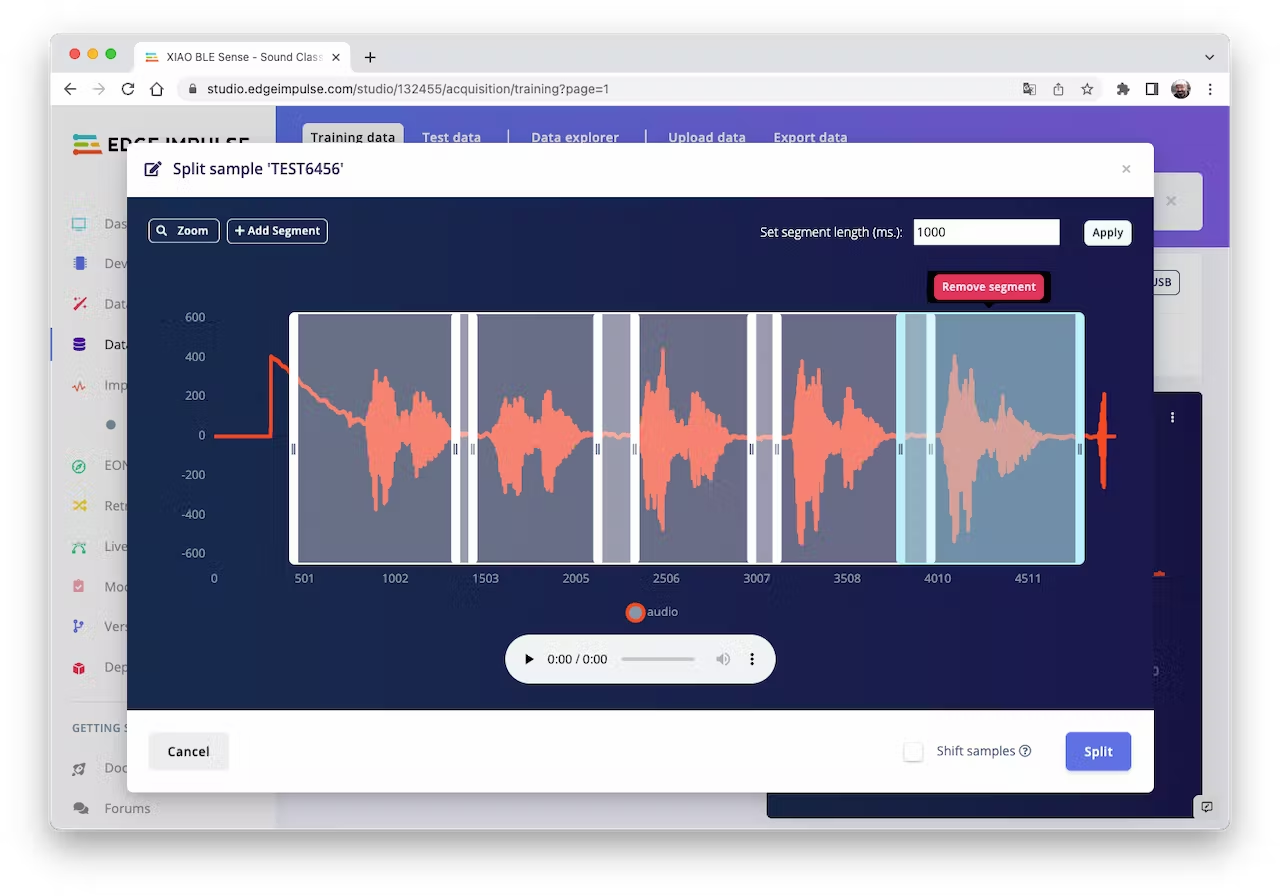Click the Model testing clipboard icon

pos(80,587)
